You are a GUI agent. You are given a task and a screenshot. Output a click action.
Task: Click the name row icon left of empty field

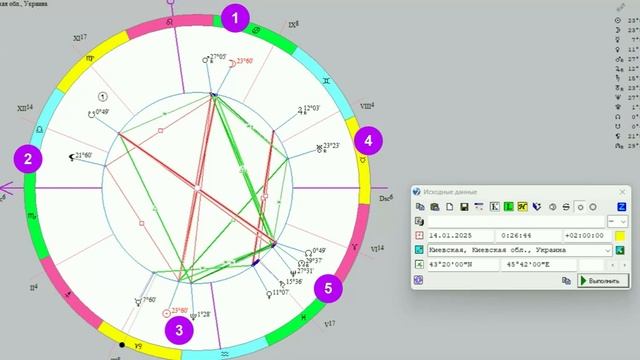tap(419, 221)
